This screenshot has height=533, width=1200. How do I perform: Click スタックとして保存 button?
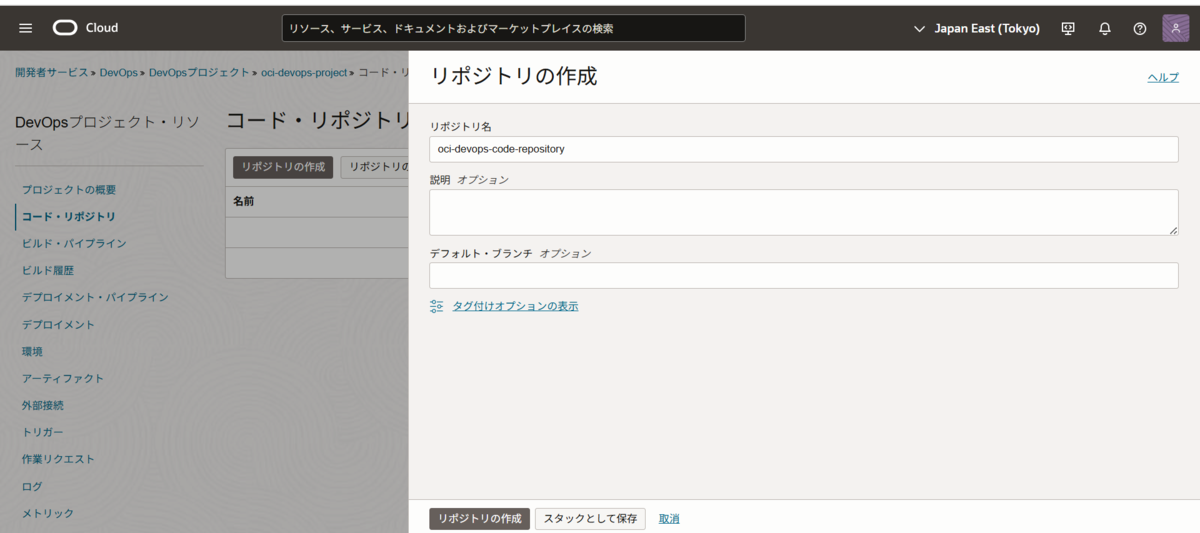590,519
